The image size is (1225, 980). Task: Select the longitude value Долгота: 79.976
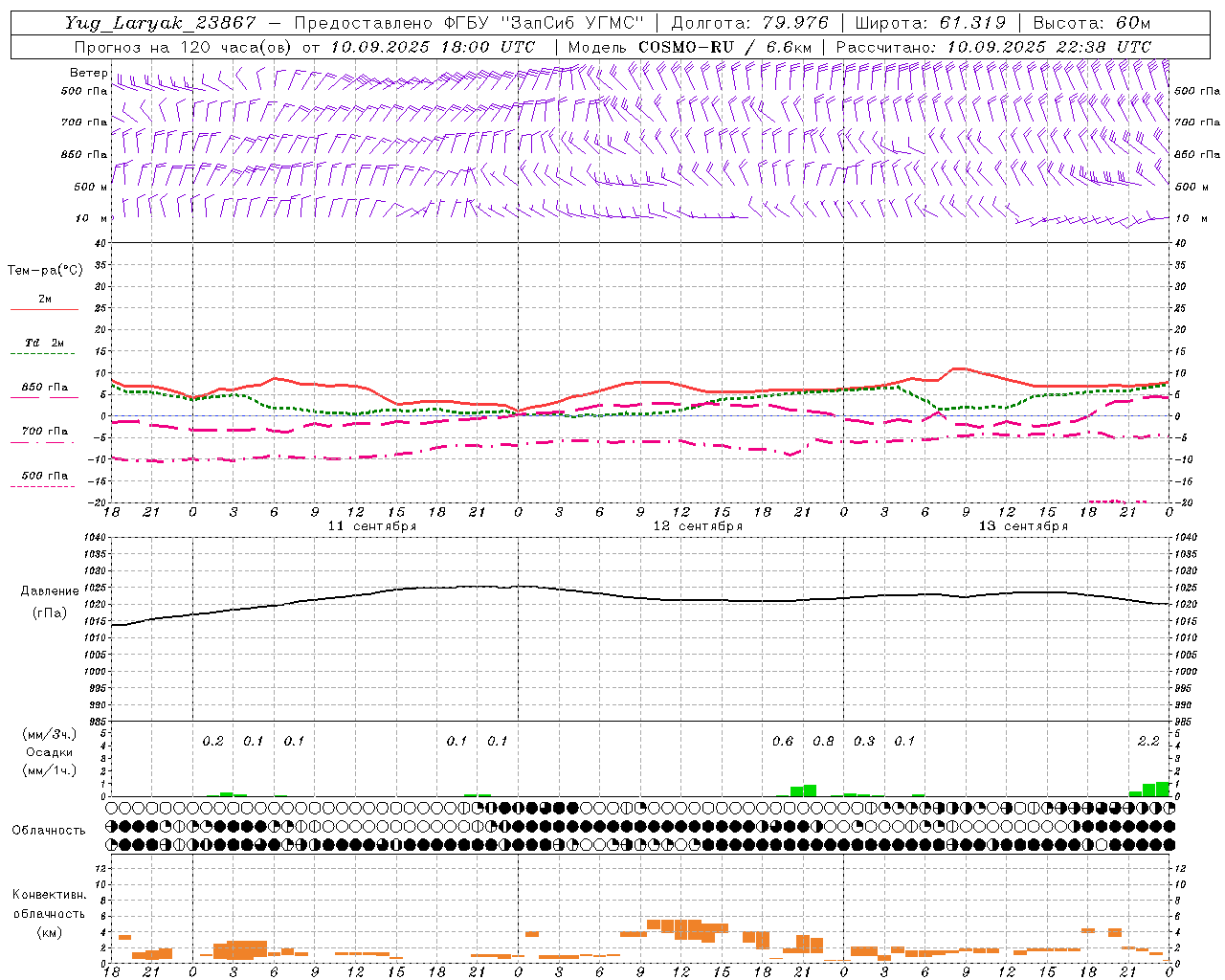pyautogui.click(x=749, y=23)
